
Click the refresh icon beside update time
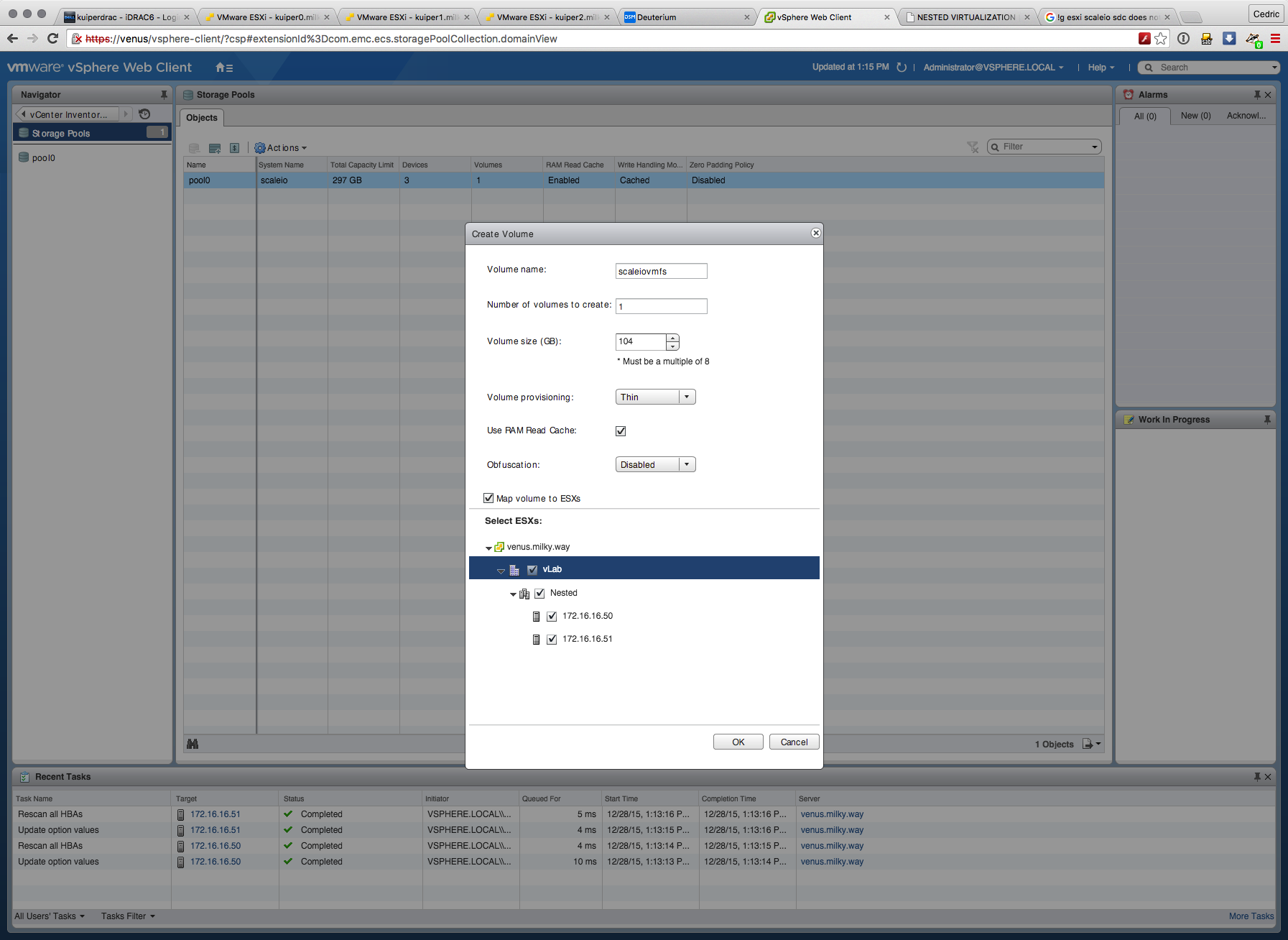pos(902,68)
